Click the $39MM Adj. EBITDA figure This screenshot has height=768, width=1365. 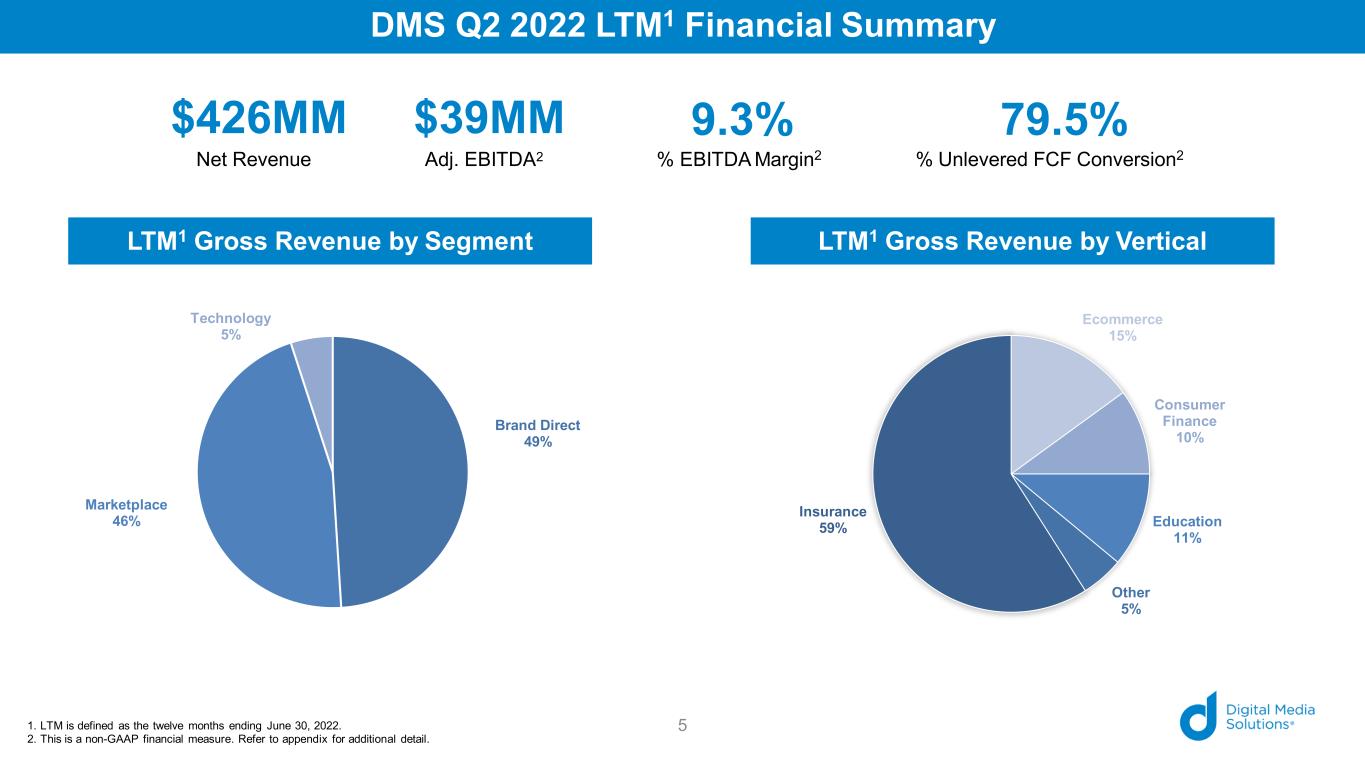coord(489,120)
